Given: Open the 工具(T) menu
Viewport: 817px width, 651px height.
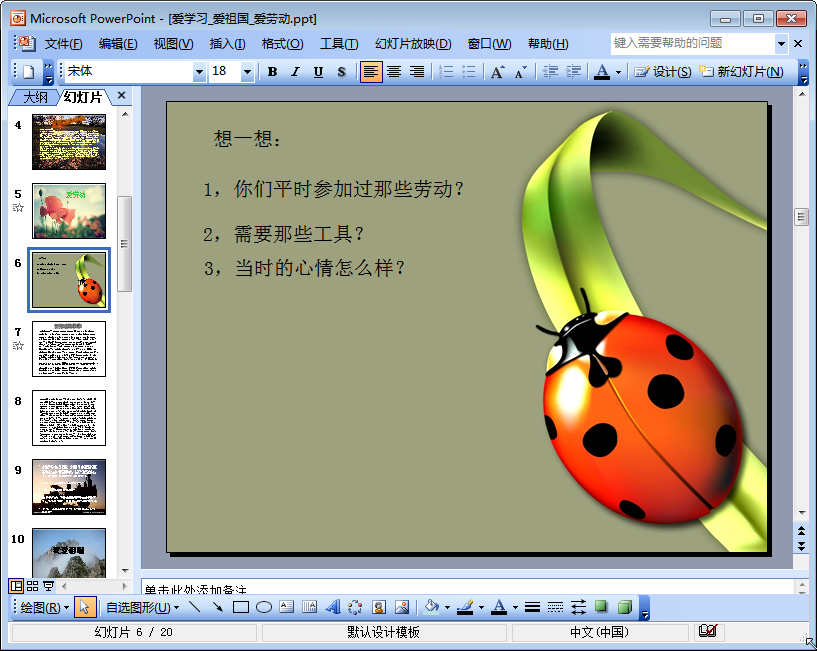Looking at the screenshot, I should click(x=339, y=44).
